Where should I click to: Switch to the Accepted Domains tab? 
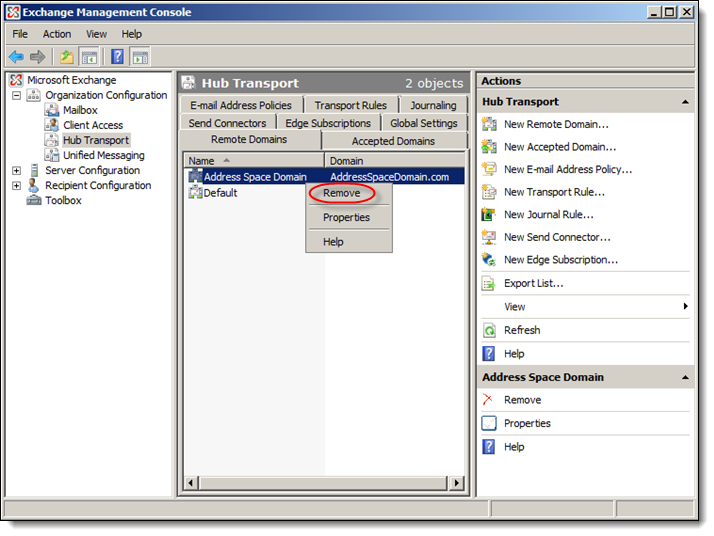393,141
